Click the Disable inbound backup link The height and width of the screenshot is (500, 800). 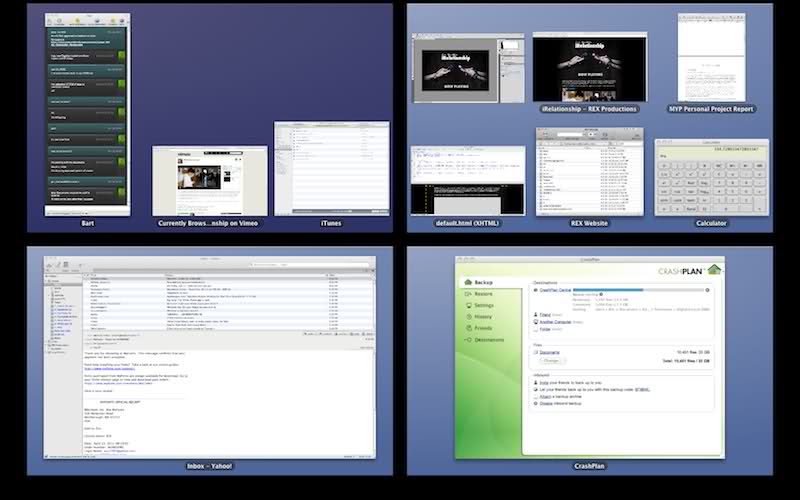546,403
